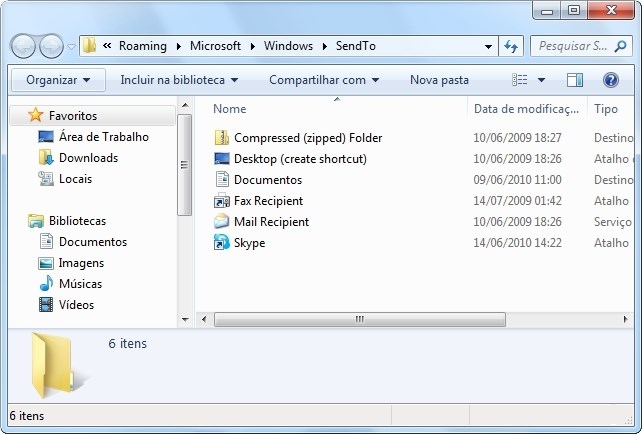Open the Compartilhar com menu

point(324,80)
